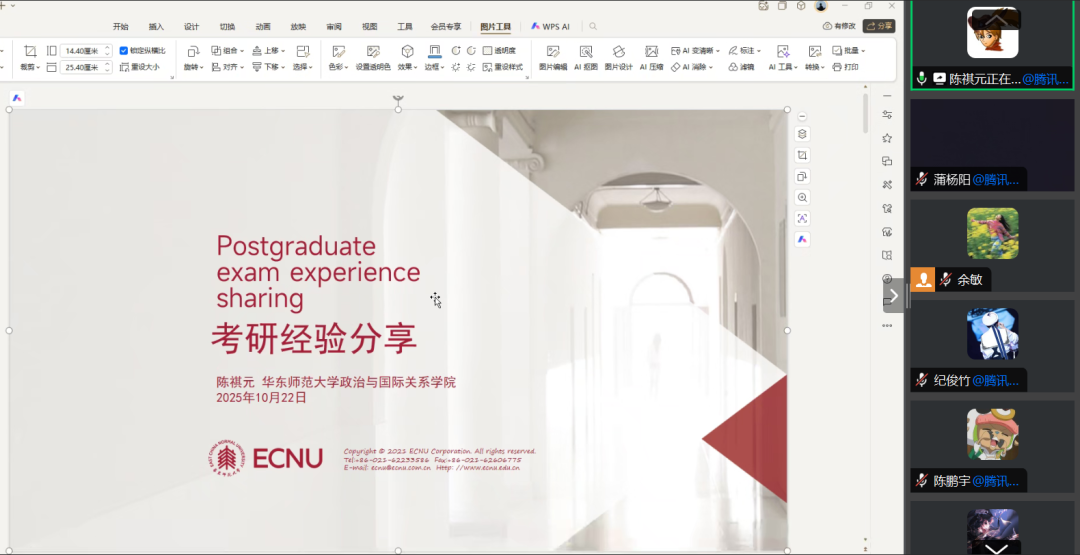This screenshot has width=1080, height=555.
Task: Select the AI 压缩 compress icon
Action: click(x=651, y=51)
